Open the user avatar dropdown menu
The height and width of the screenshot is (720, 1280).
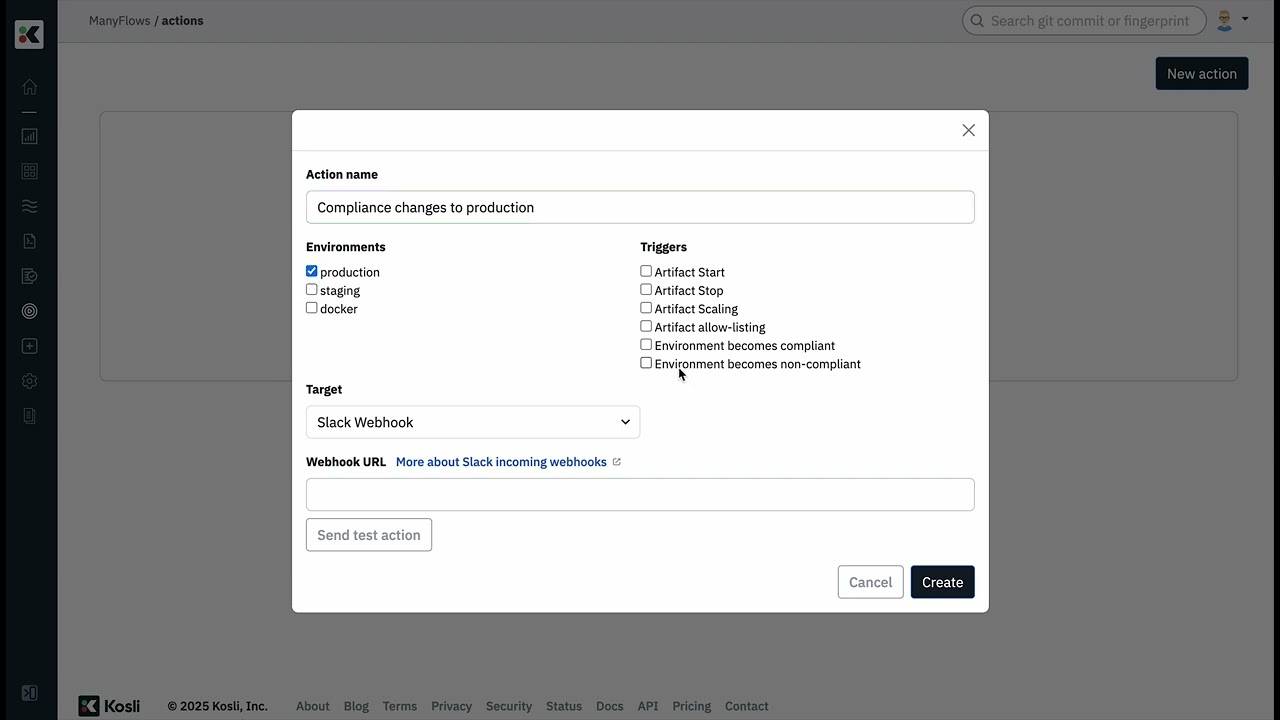coord(1232,20)
